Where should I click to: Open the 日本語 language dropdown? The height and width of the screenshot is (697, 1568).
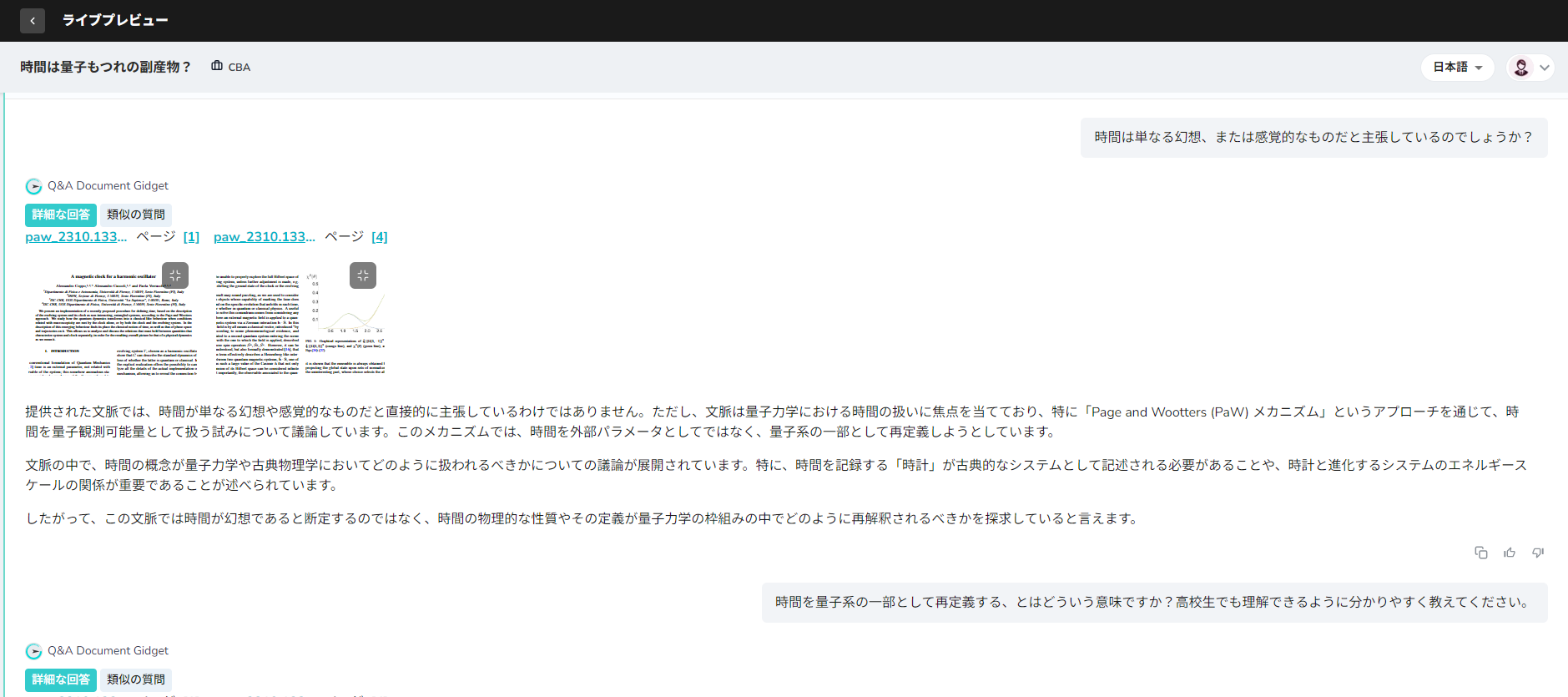coord(1457,67)
